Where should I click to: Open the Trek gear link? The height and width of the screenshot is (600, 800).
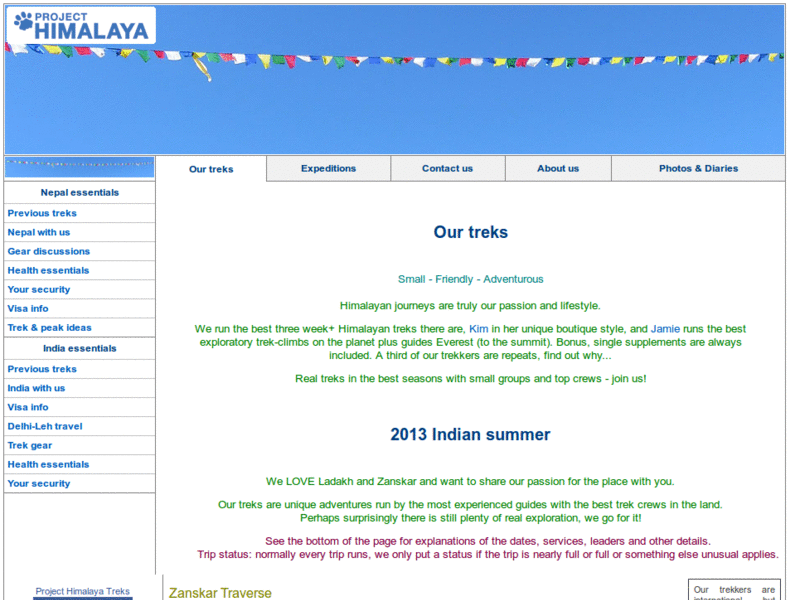[x=30, y=445]
